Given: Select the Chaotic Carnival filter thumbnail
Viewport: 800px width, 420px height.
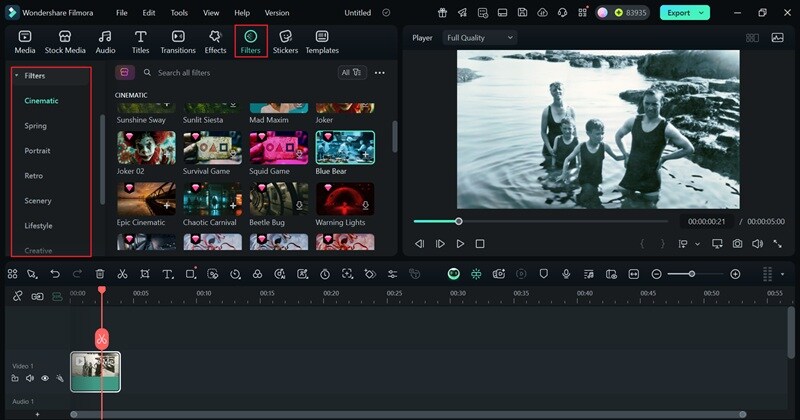Looking at the screenshot, I should coord(213,199).
